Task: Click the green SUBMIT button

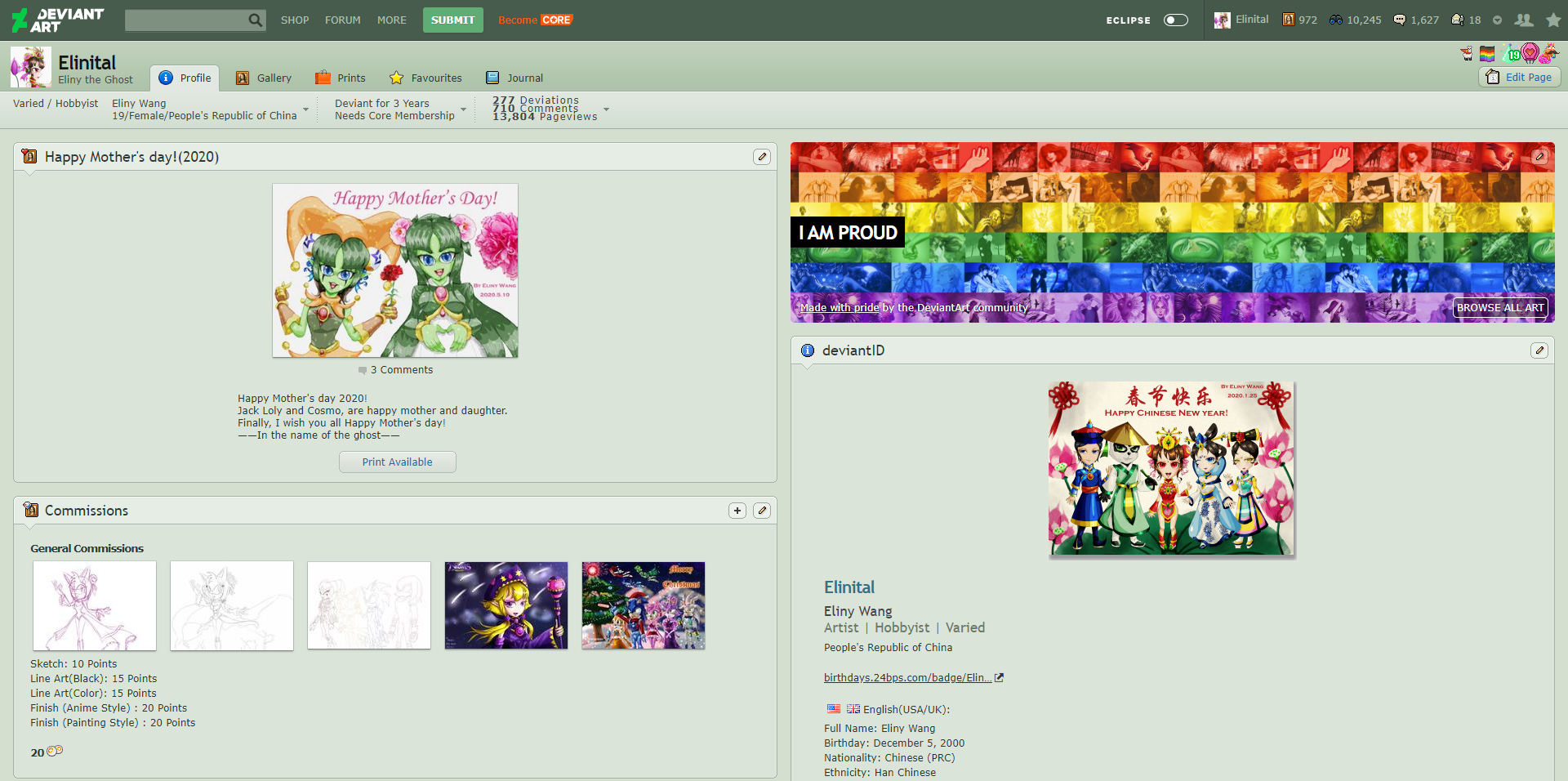Action: (453, 20)
